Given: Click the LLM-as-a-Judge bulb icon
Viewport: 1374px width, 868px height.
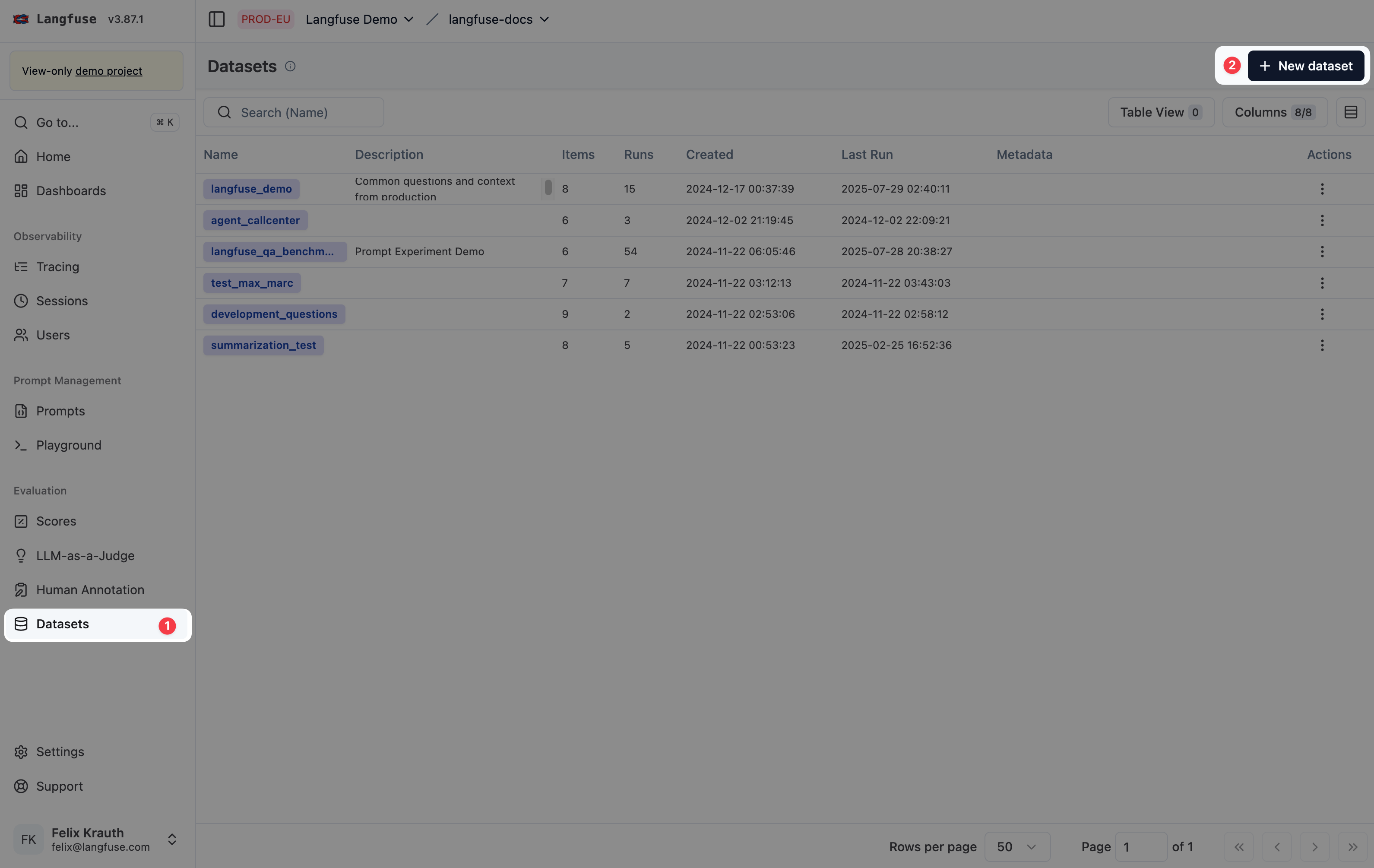Looking at the screenshot, I should [21, 555].
